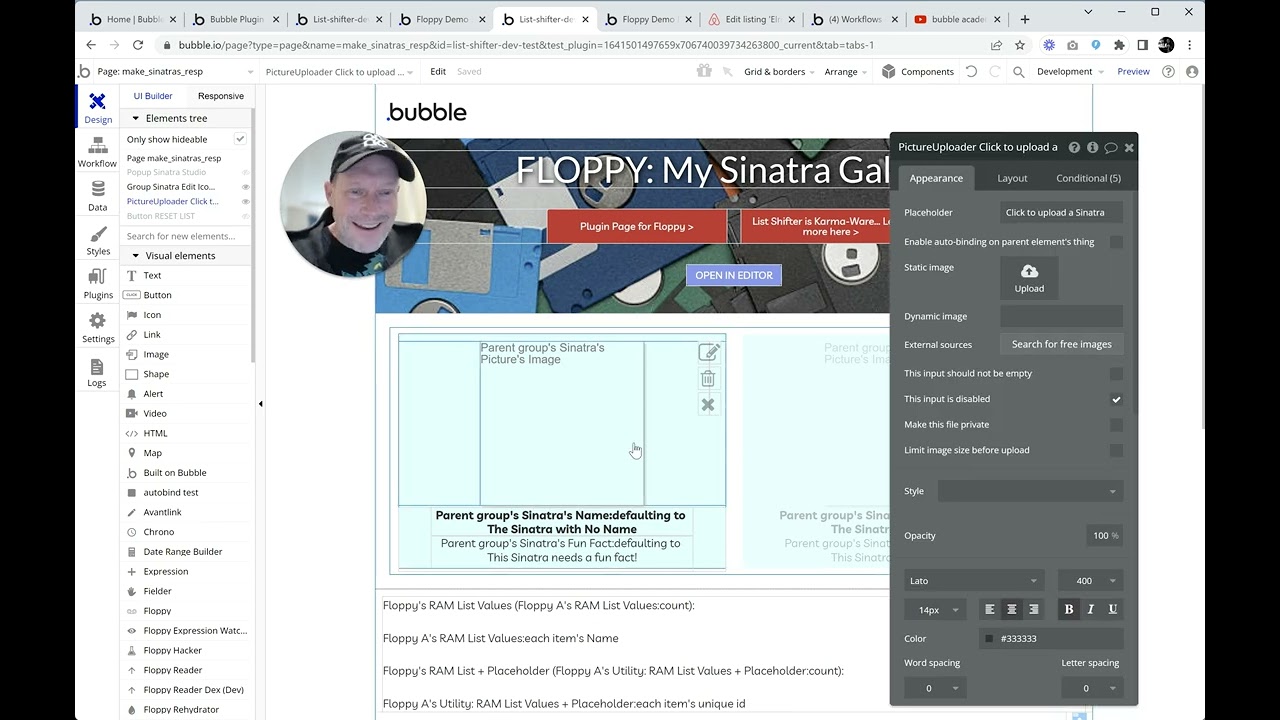Open property editor comment bubble icon

pyautogui.click(x=1110, y=147)
